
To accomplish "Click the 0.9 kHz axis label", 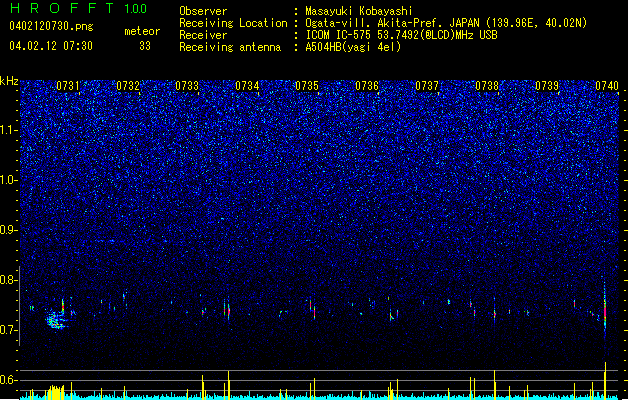I will click(x=9, y=230).
